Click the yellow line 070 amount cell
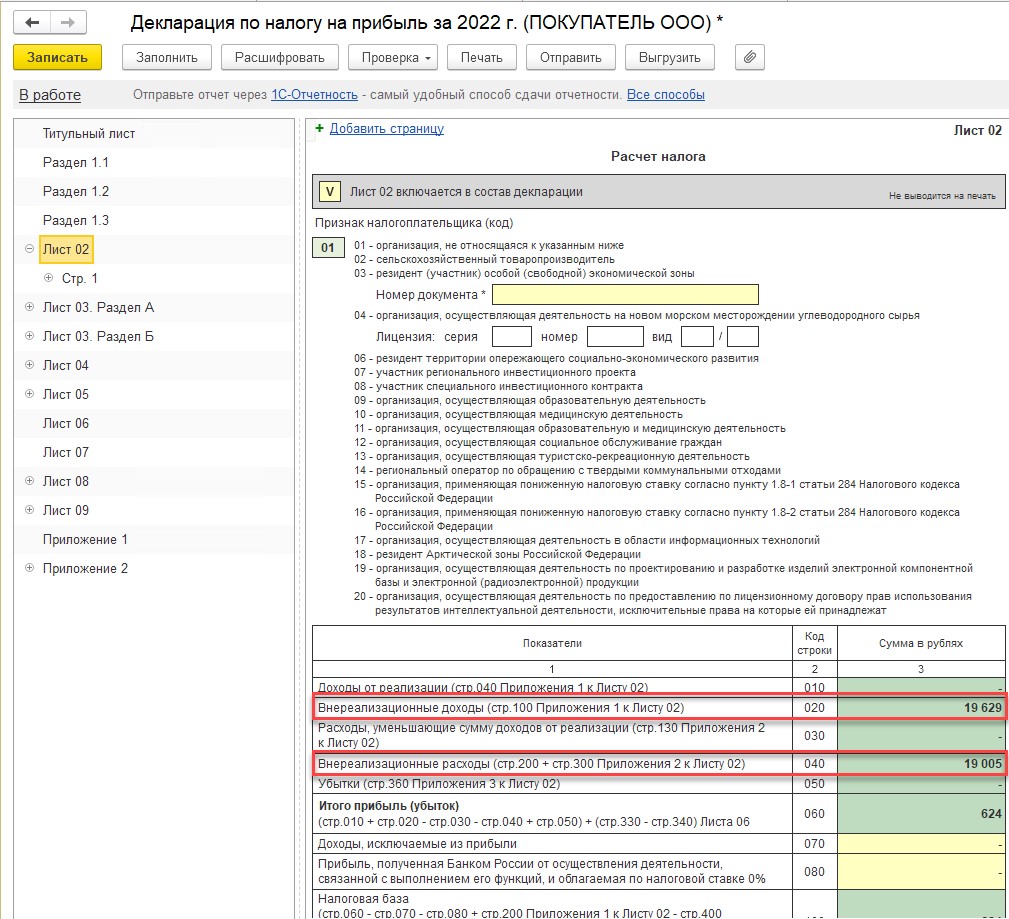The image size is (1009, 919). [921, 844]
